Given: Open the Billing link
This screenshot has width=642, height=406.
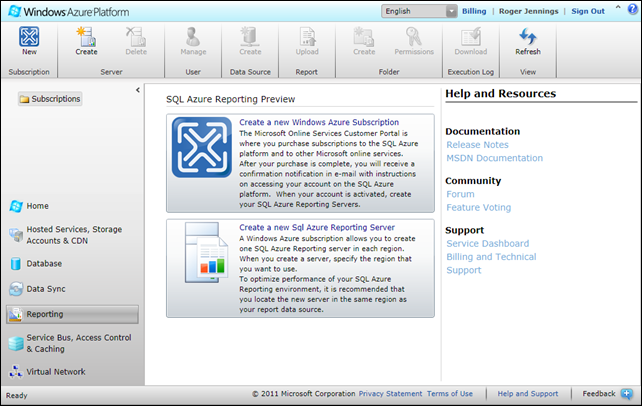Looking at the screenshot, I should click(x=474, y=11).
